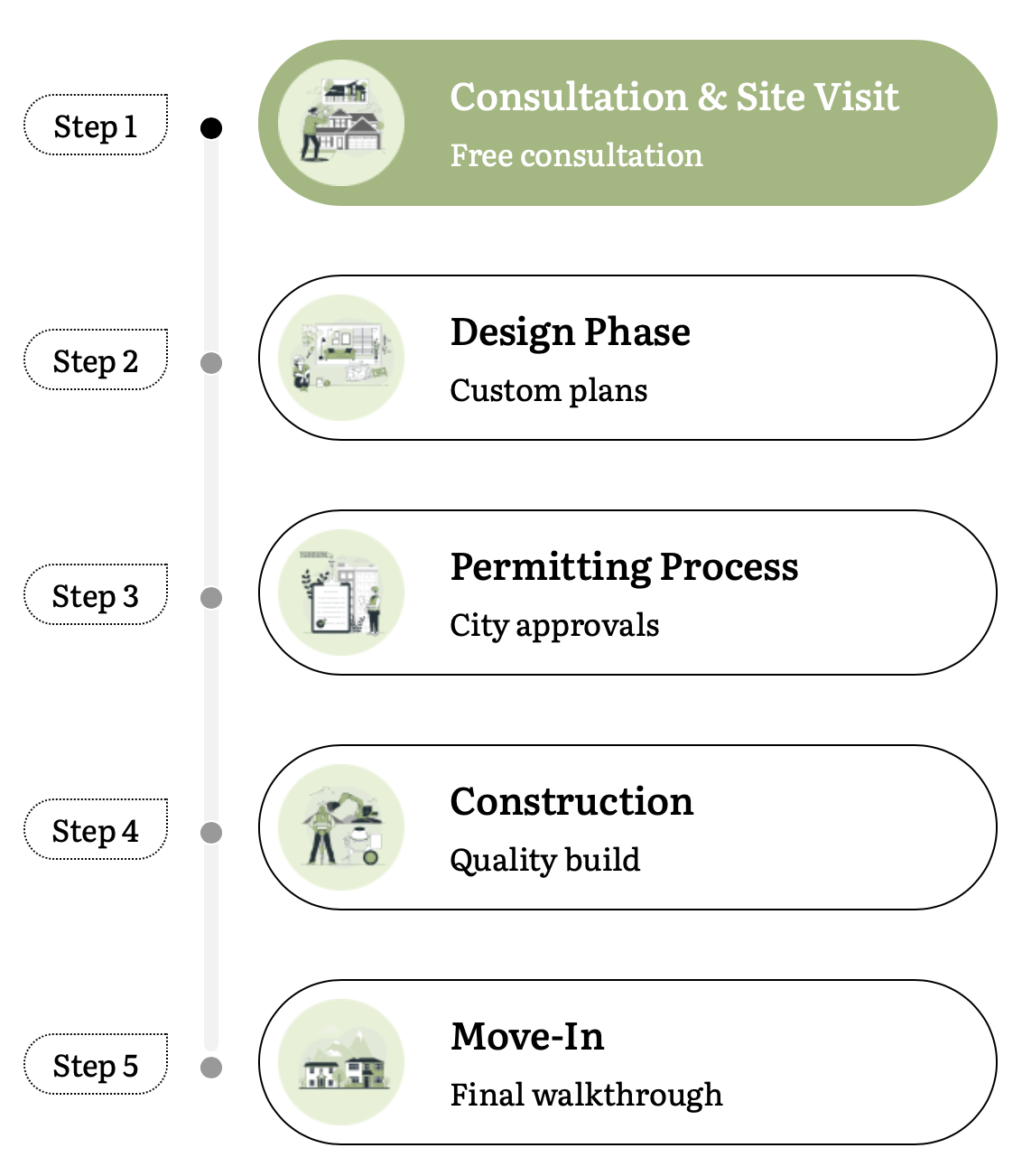1022x1176 pixels.
Task: Select the Step 1 tab label
Action: 96,126
